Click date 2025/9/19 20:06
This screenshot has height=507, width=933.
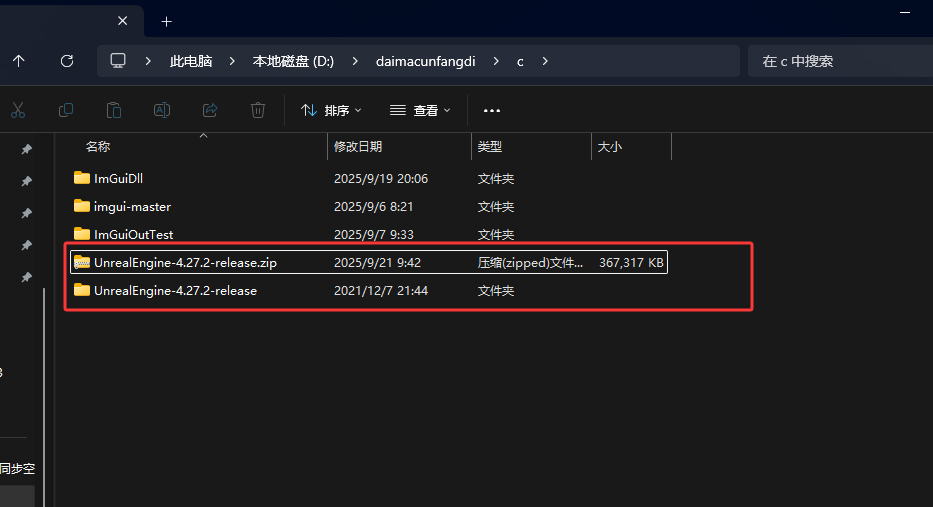pos(381,179)
